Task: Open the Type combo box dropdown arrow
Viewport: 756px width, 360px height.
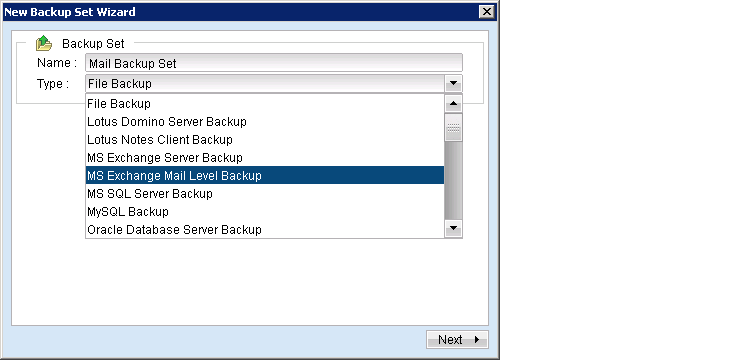Action: click(453, 84)
